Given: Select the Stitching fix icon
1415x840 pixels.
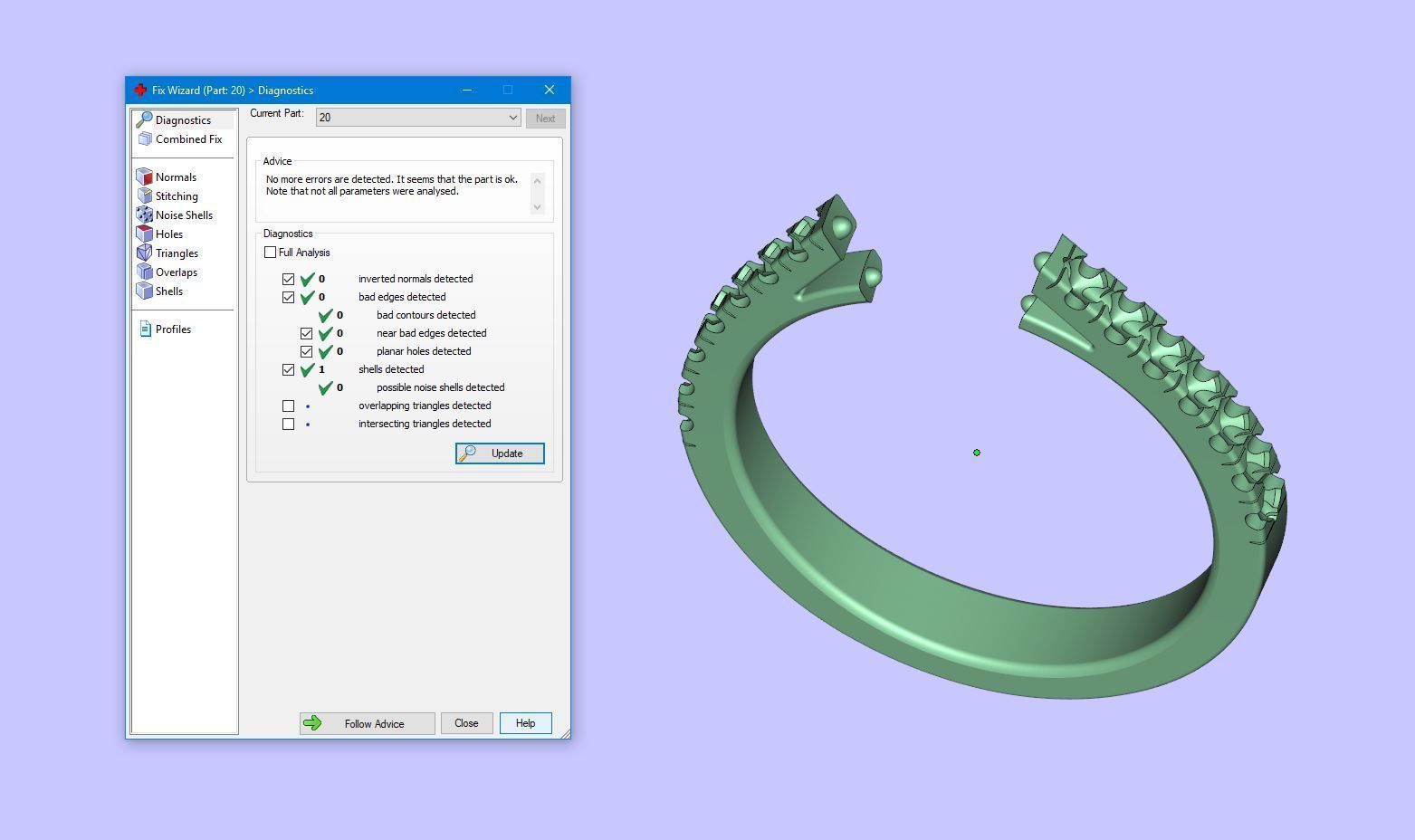Looking at the screenshot, I should [144, 196].
